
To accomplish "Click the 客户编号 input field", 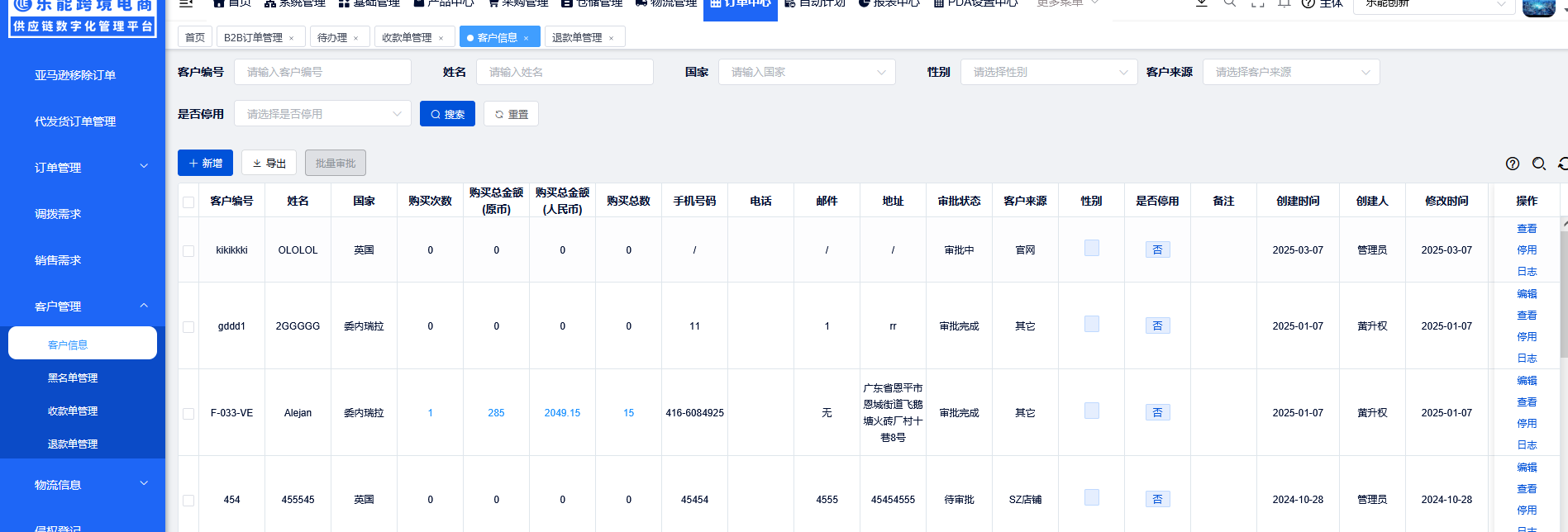I will [x=322, y=72].
